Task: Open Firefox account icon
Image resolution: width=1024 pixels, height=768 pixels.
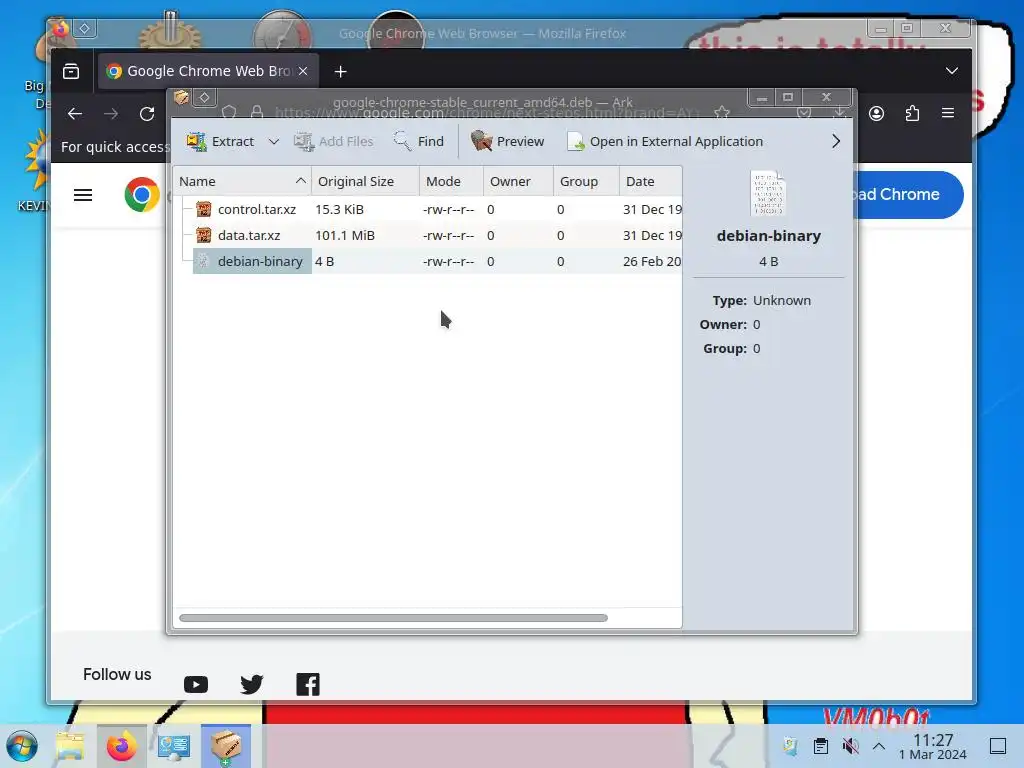Action: [876, 114]
